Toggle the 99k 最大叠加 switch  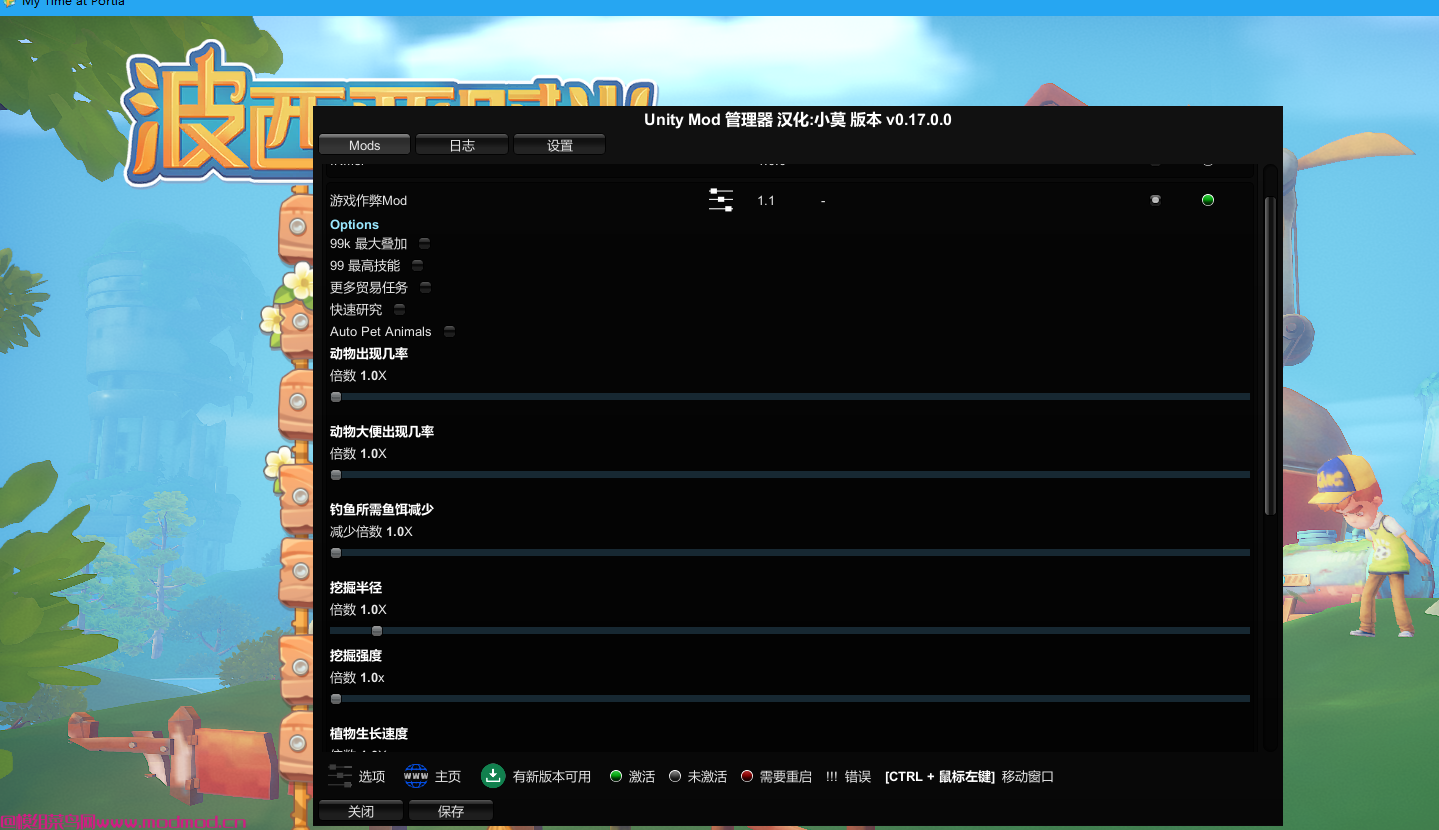click(x=423, y=243)
